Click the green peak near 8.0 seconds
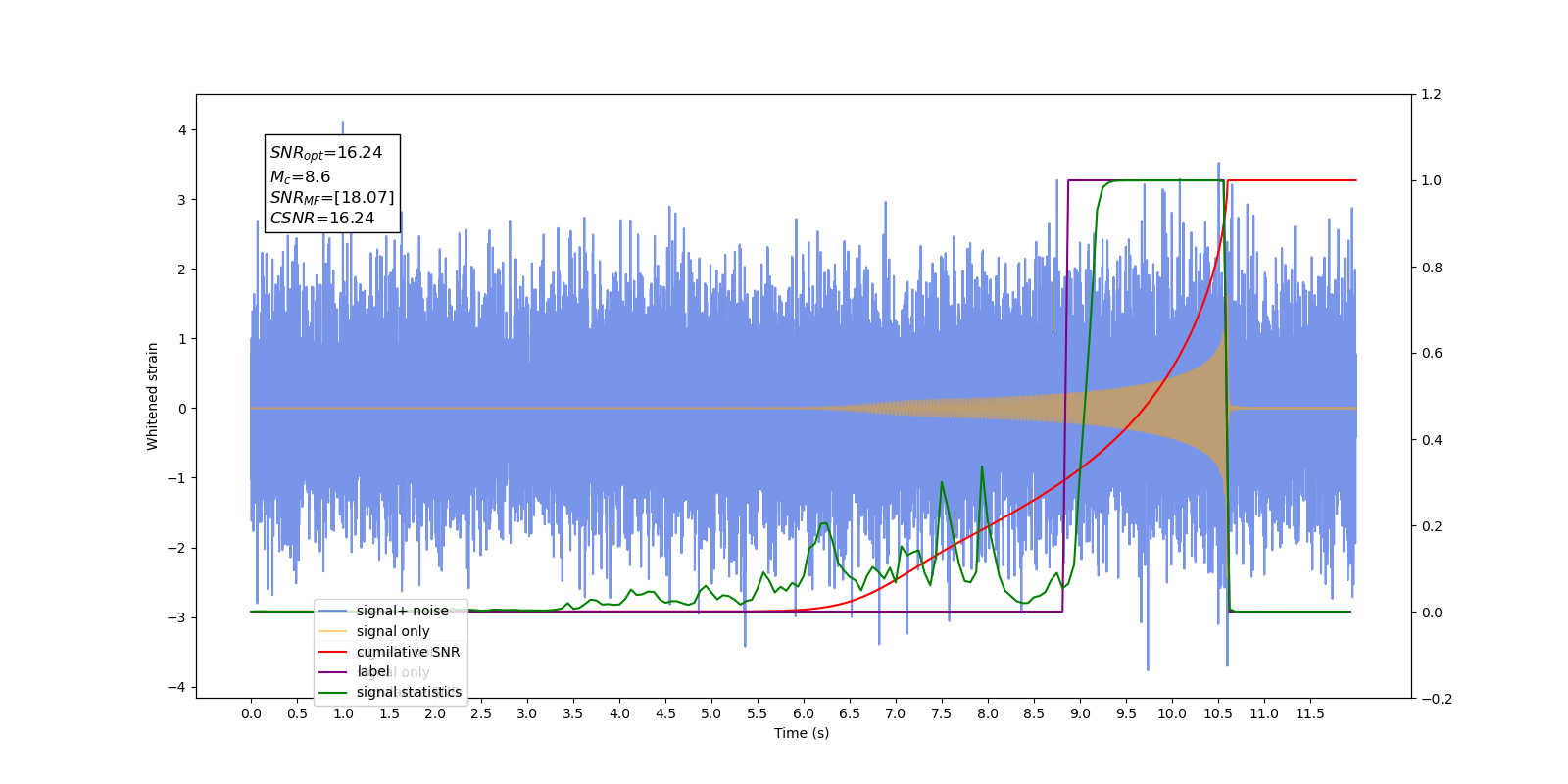The width and height of the screenshot is (1568, 784). pyautogui.click(x=982, y=467)
